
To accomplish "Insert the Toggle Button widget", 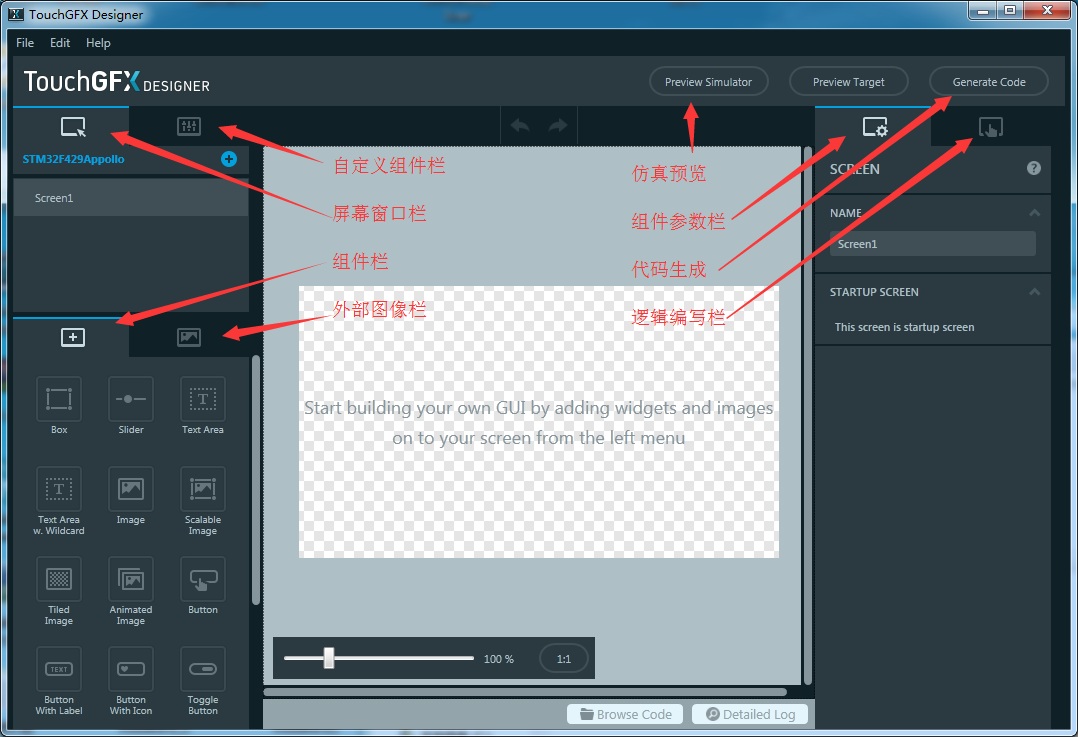I will (x=203, y=669).
